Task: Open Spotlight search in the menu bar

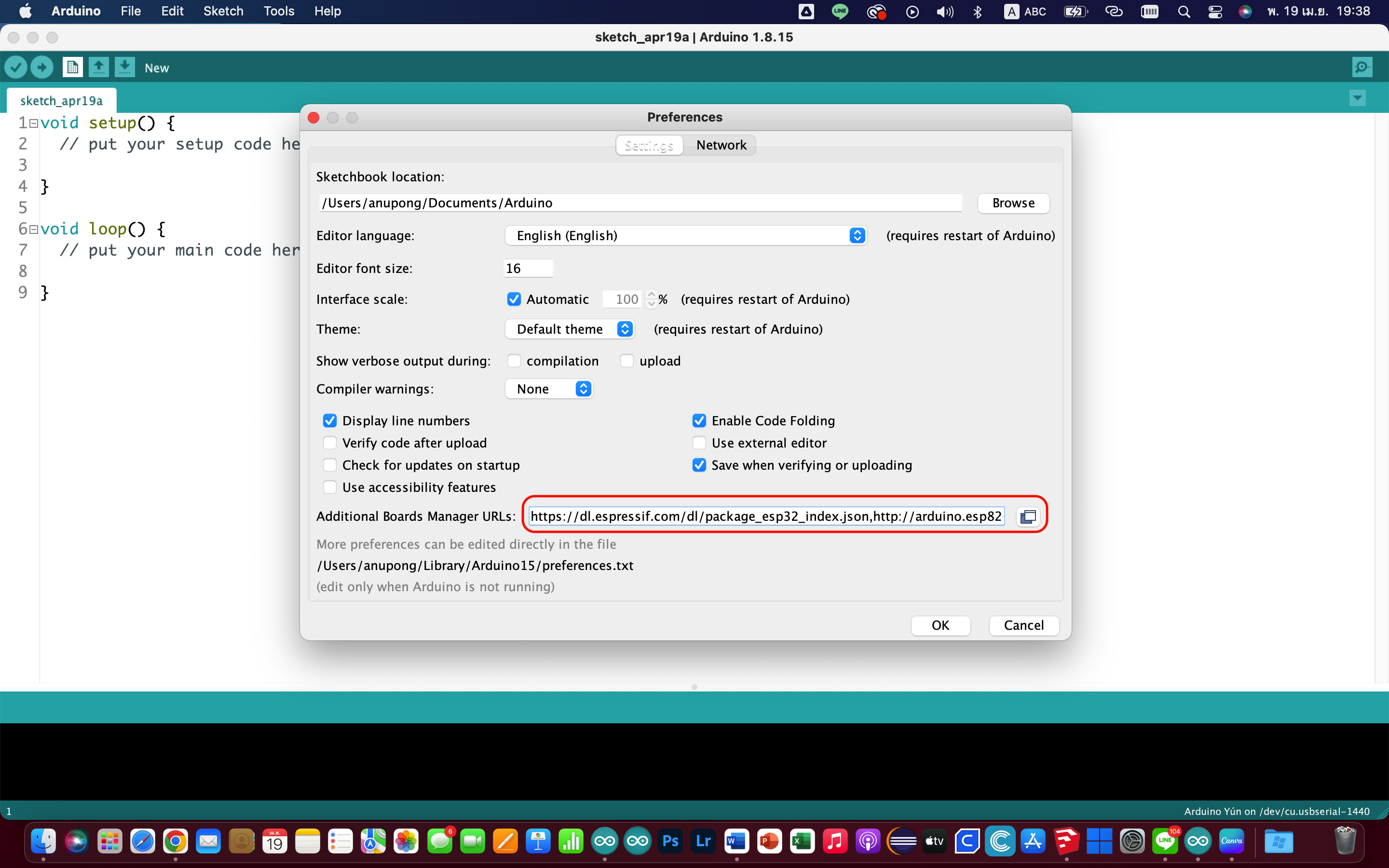Action: [1184, 12]
